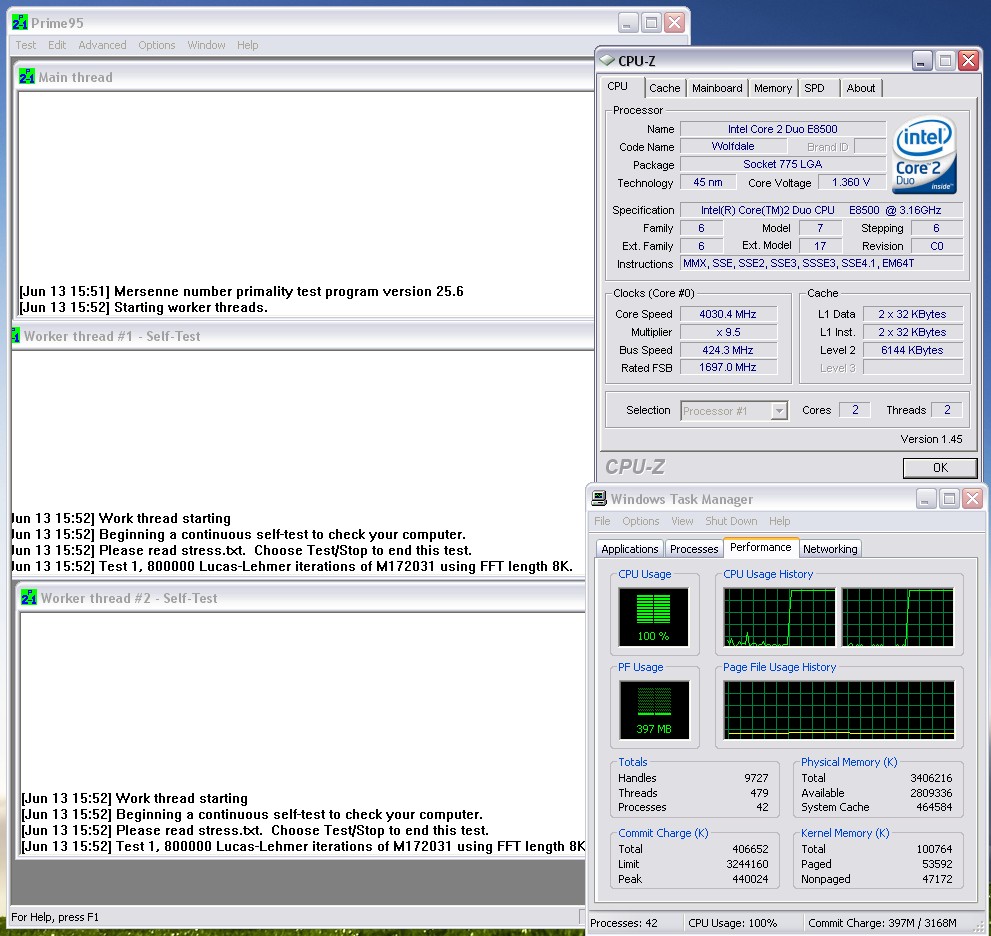Close the Prime95 window

click(x=675, y=23)
